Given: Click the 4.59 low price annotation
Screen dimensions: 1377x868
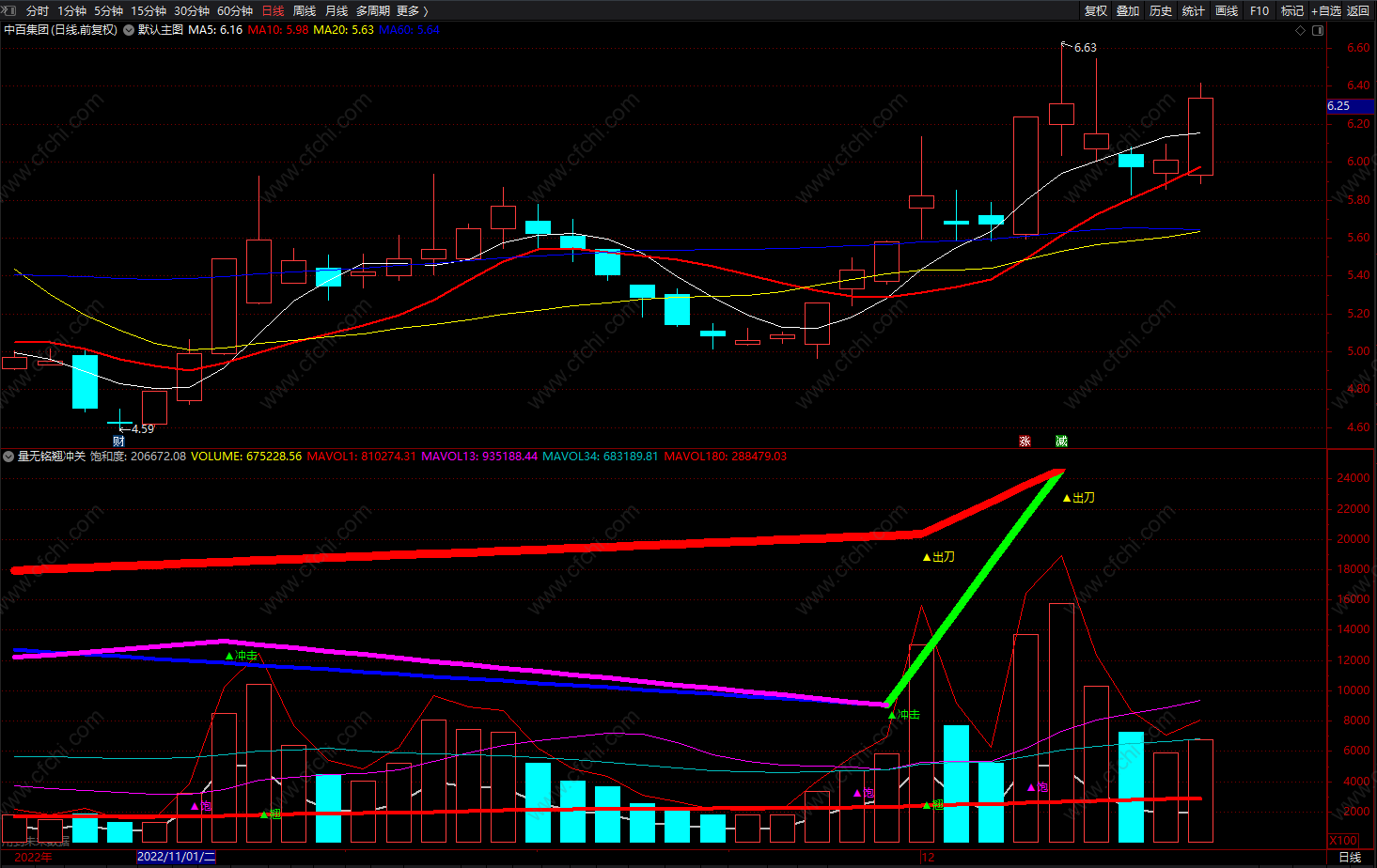Looking at the screenshot, I should [x=142, y=428].
